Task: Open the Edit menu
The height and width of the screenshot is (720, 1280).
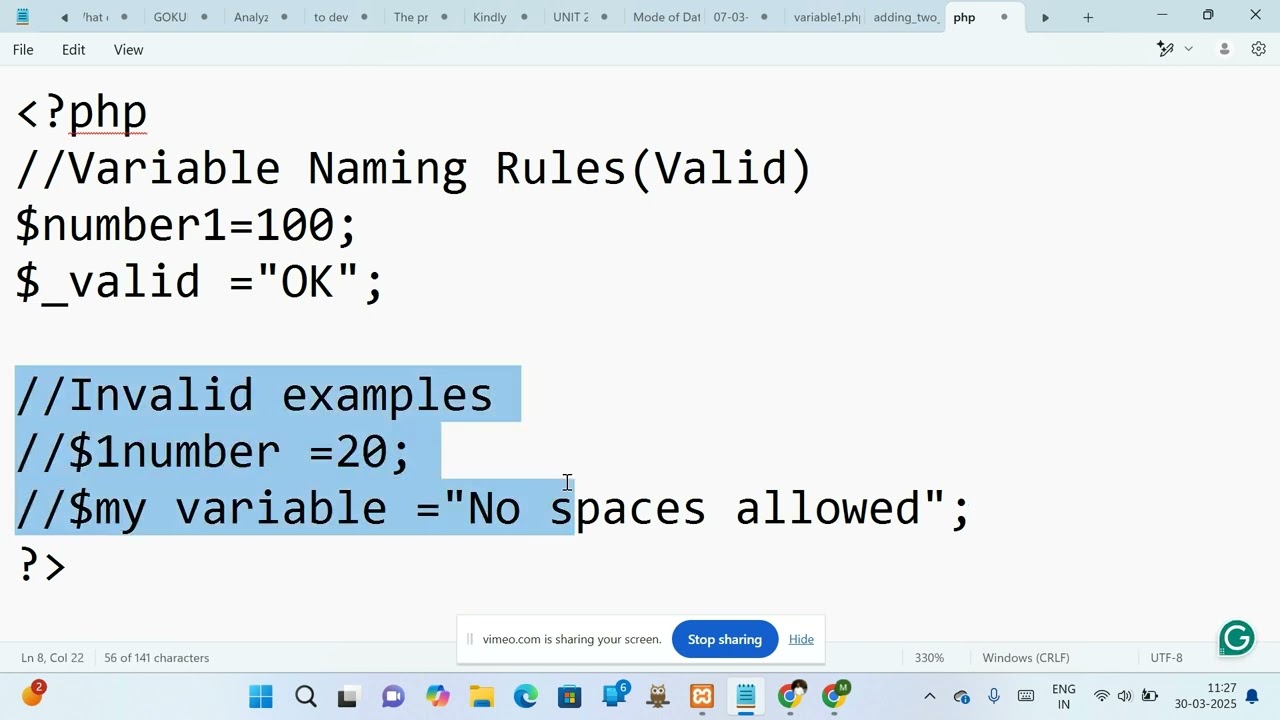Action: (x=73, y=49)
